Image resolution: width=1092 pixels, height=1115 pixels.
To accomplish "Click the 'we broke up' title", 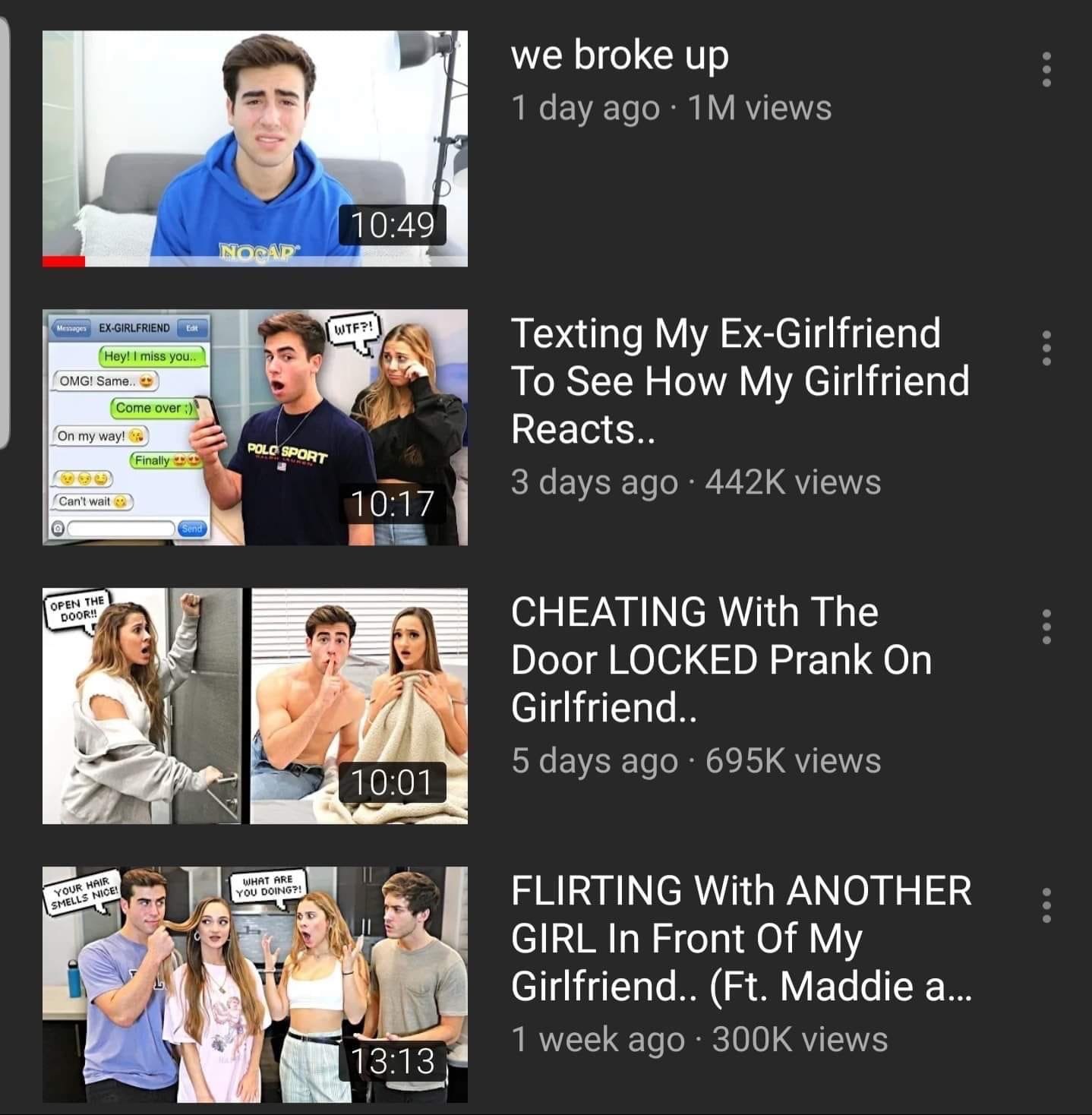I will [x=620, y=56].
